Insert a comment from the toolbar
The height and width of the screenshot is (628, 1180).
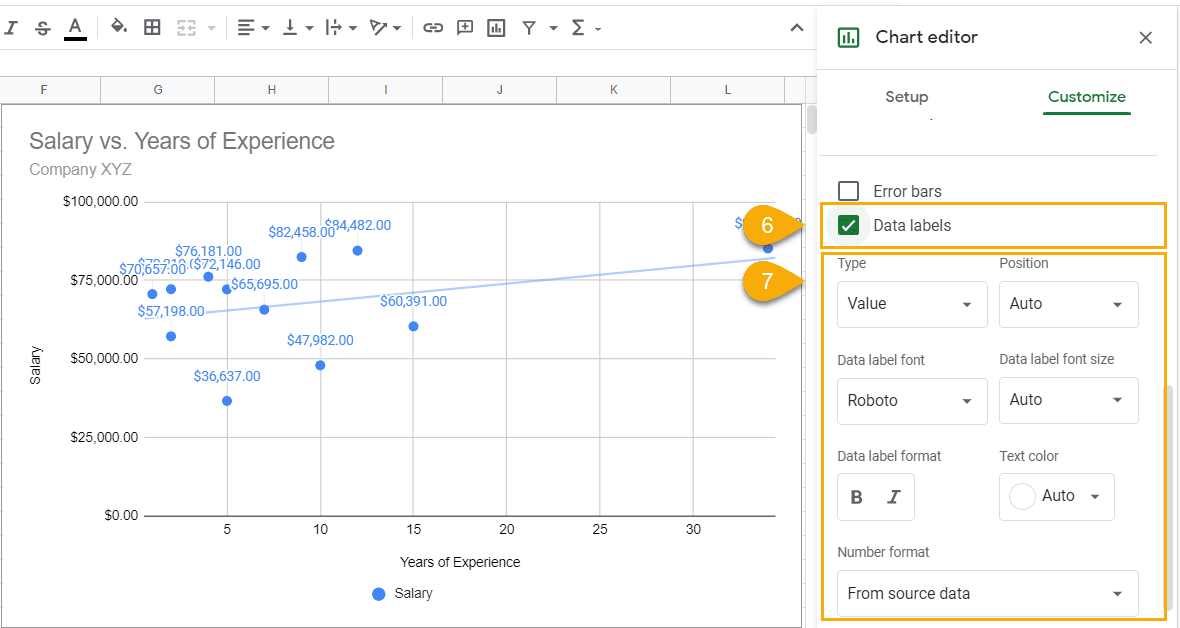point(464,27)
